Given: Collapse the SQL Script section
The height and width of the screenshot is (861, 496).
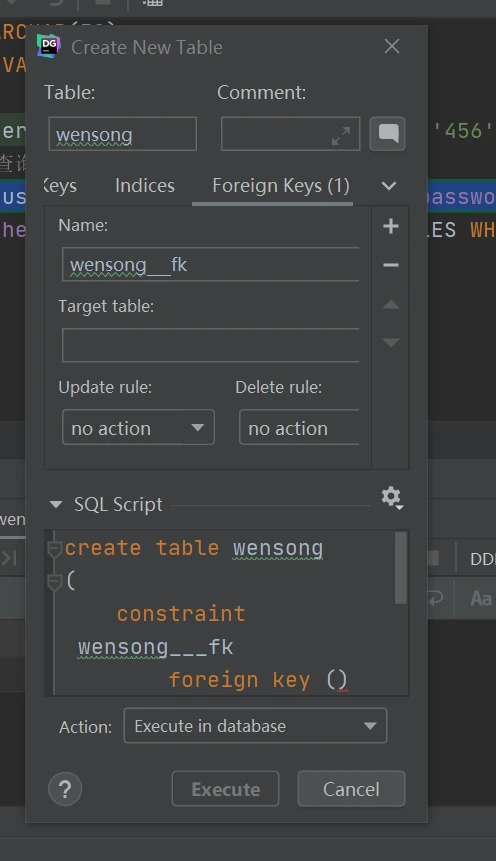Looking at the screenshot, I should (x=56, y=504).
